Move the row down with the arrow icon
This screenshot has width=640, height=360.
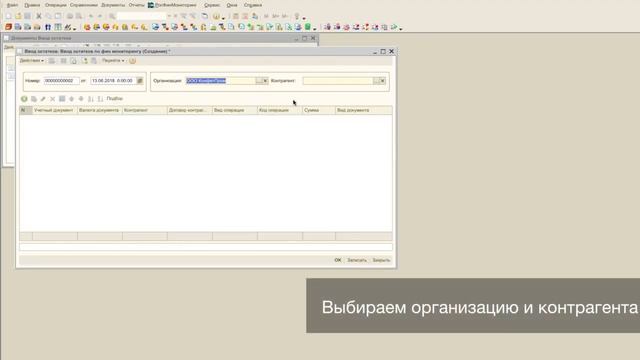tap(81, 99)
